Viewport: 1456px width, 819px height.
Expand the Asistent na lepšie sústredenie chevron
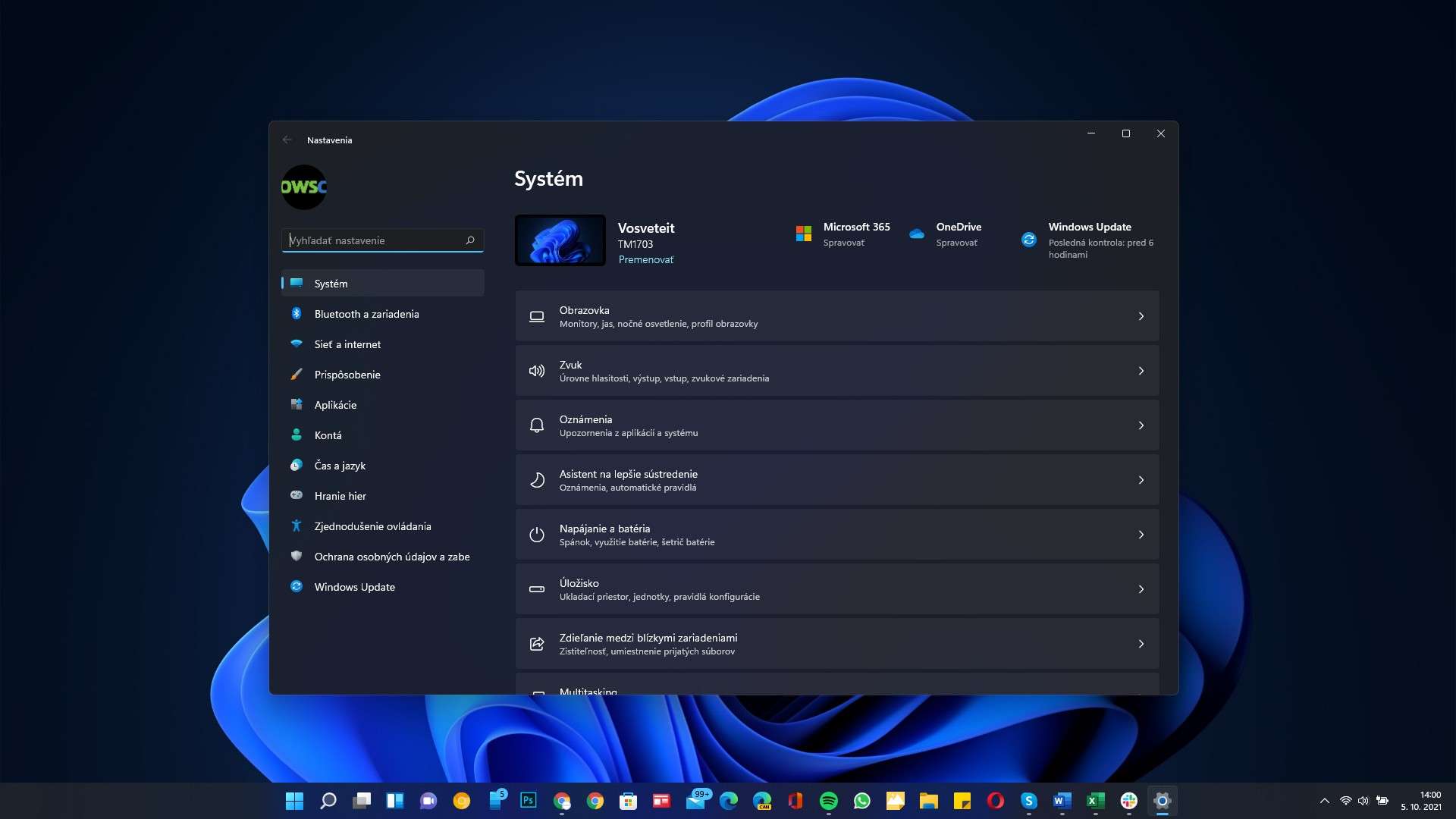1141,480
